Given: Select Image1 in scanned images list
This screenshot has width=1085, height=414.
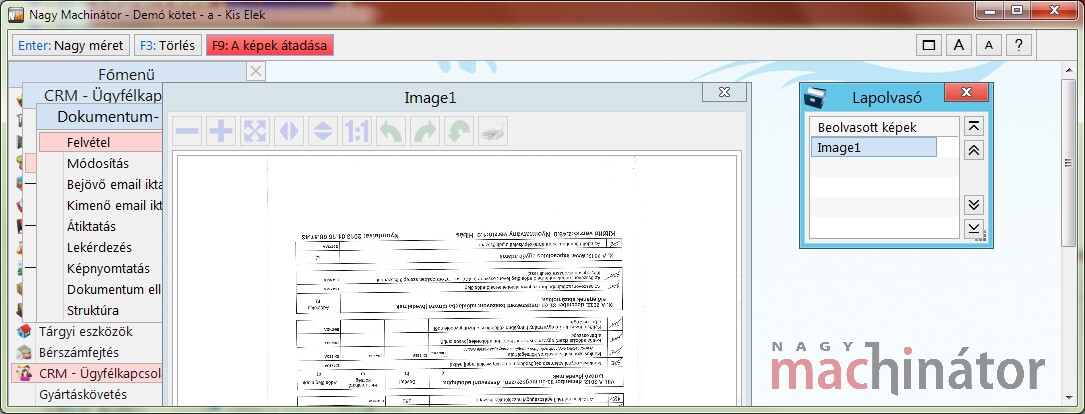Looking at the screenshot, I should pos(873,147).
